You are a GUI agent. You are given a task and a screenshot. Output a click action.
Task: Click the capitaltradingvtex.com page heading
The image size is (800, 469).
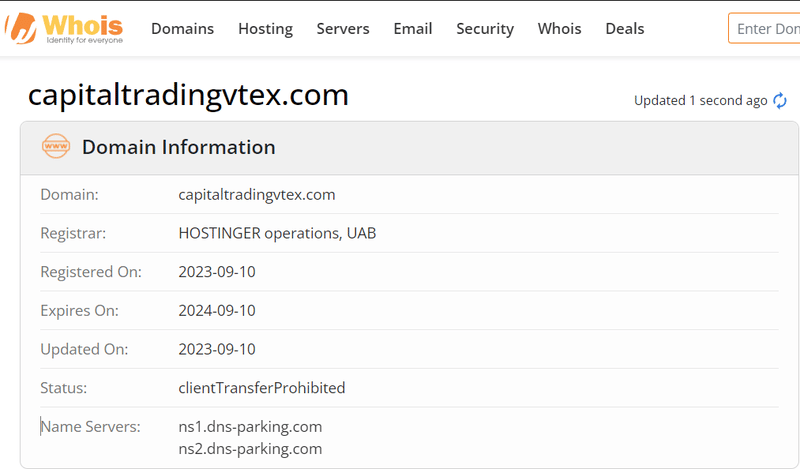tap(188, 95)
